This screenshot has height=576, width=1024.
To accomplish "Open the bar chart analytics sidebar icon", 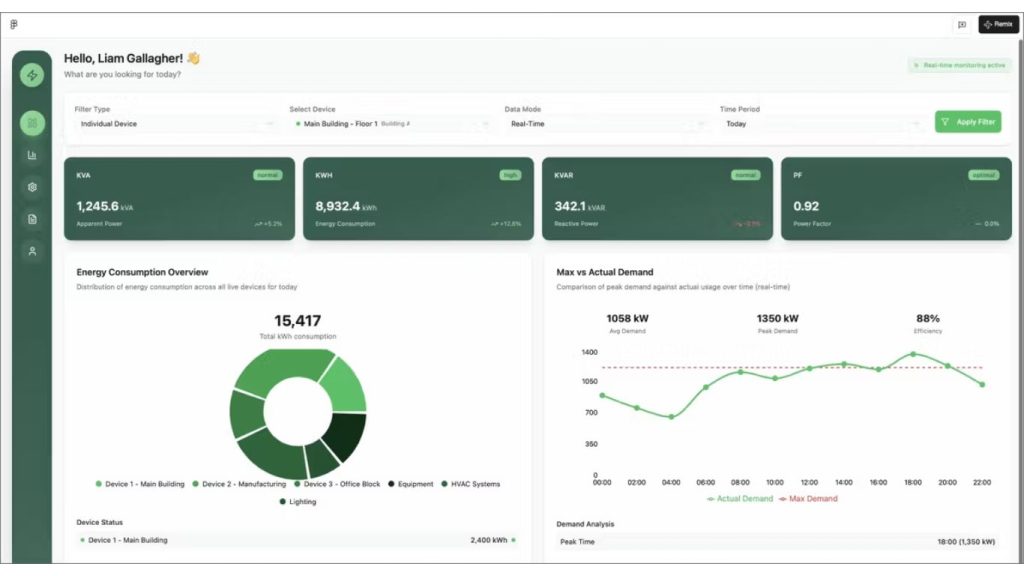I will coord(32,155).
